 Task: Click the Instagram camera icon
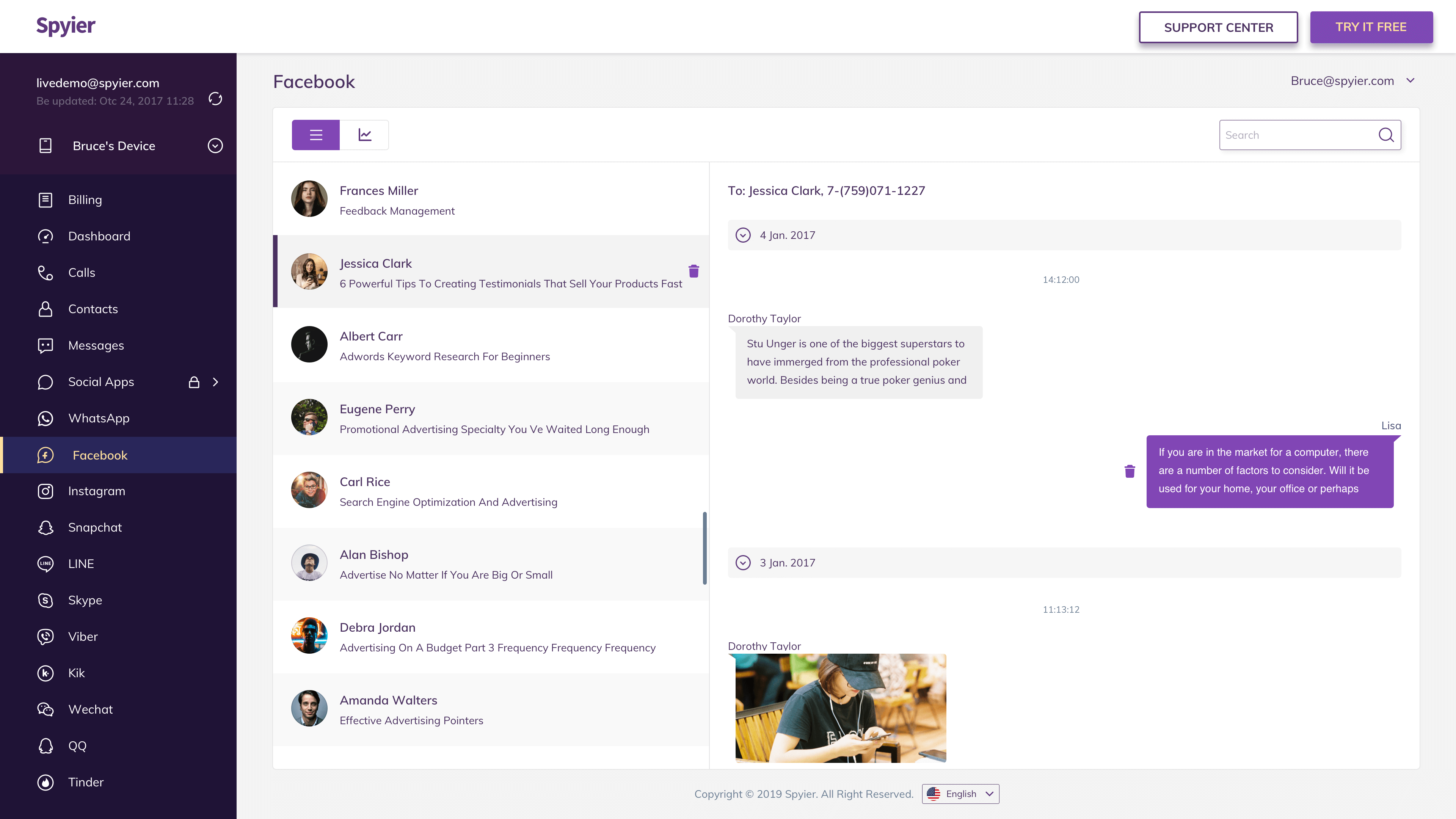[45, 491]
